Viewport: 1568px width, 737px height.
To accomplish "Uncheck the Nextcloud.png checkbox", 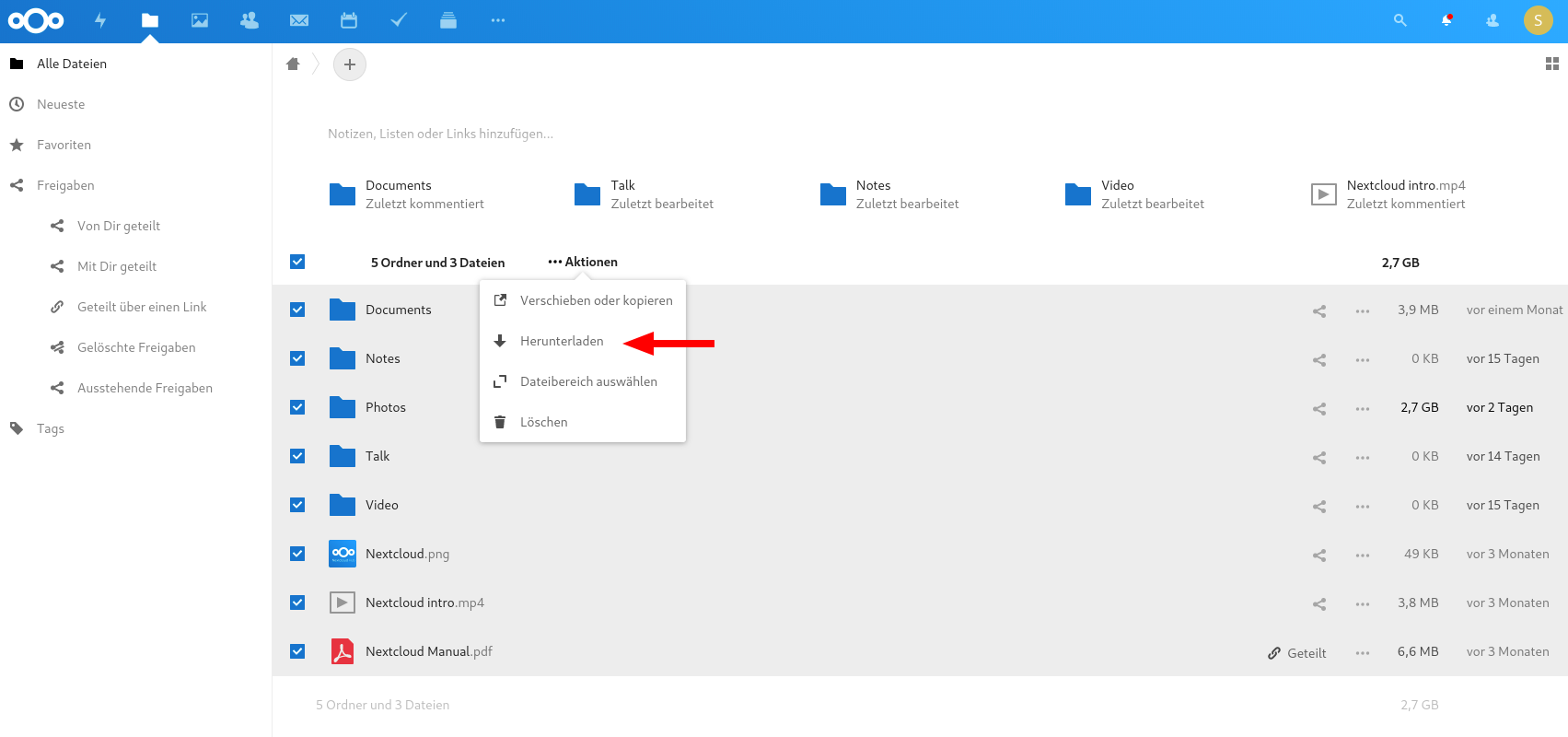I will tap(297, 554).
